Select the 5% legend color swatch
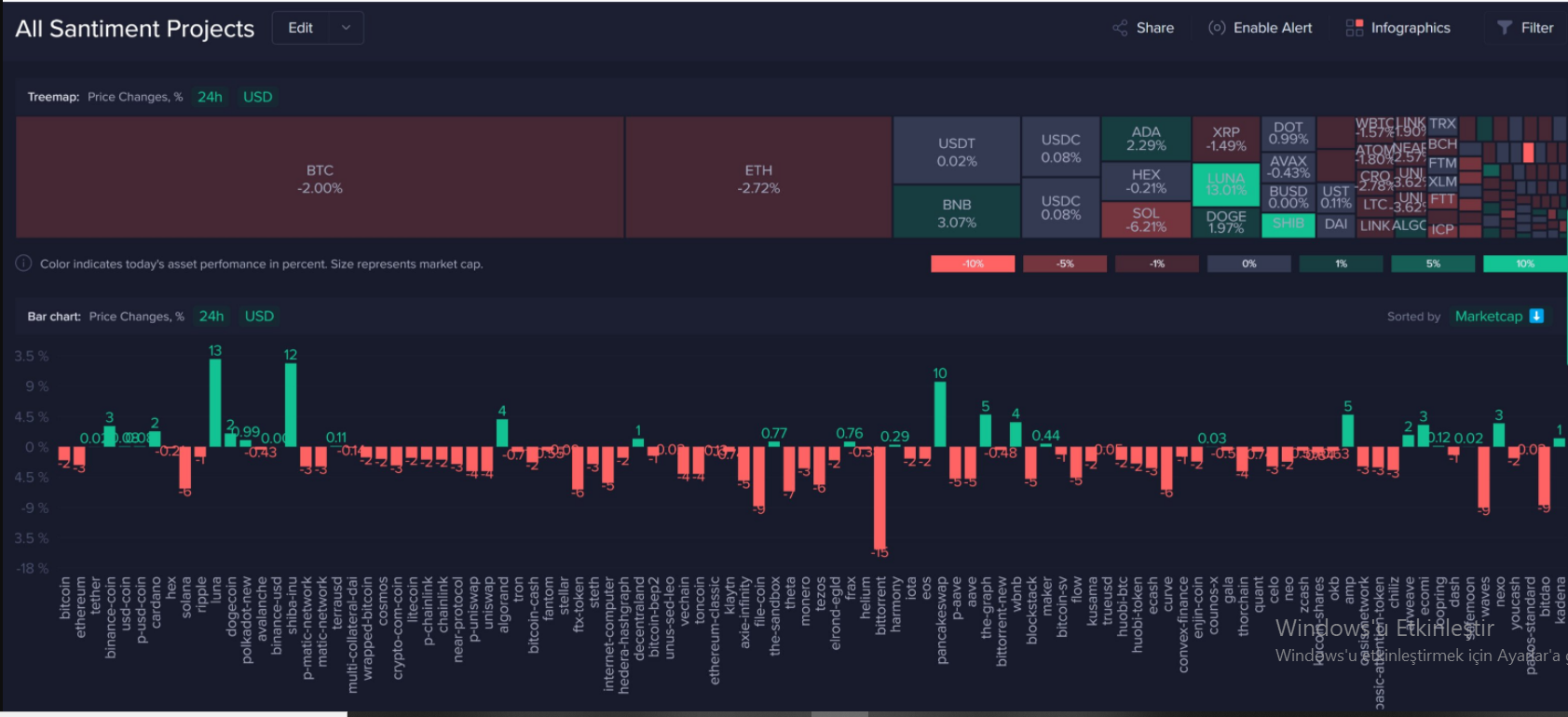The width and height of the screenshot is (1568, 717). pos(1433,264)
